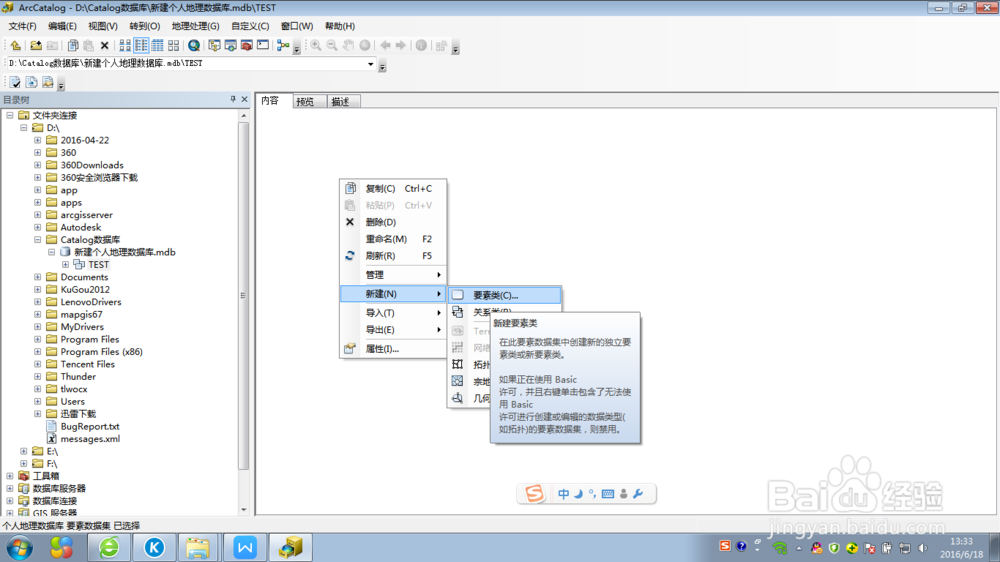The width and height of the screenshot is (1000, 562).
Task: Expand the 数据库服务器 node
Action: (x=10, y=489)
